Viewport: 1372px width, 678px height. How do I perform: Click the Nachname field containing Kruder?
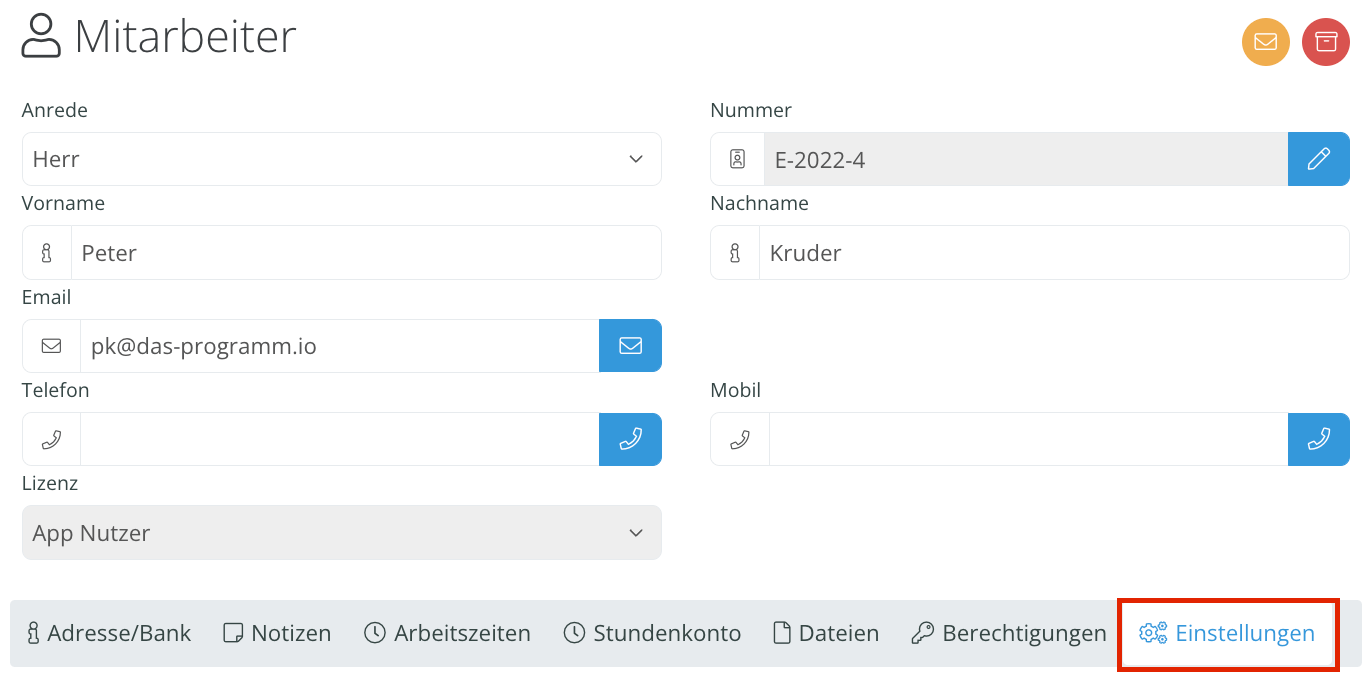(x=1054, y=253)
